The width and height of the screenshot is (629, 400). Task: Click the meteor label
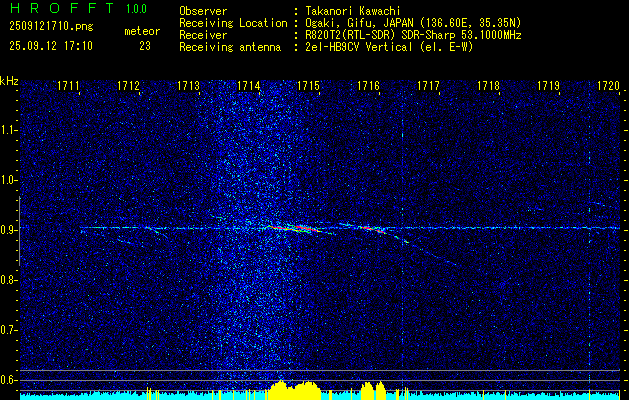tap(142, 31)
